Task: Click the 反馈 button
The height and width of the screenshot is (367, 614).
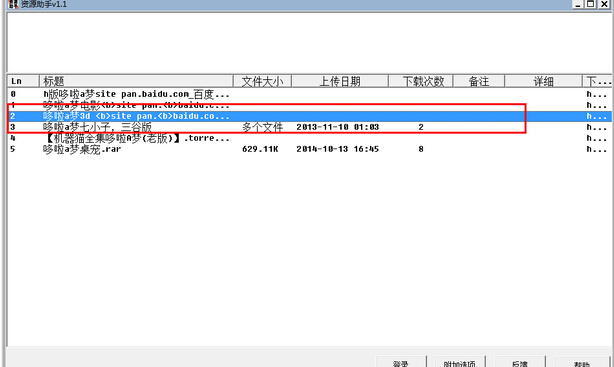Action: click(x=520, y=362)
